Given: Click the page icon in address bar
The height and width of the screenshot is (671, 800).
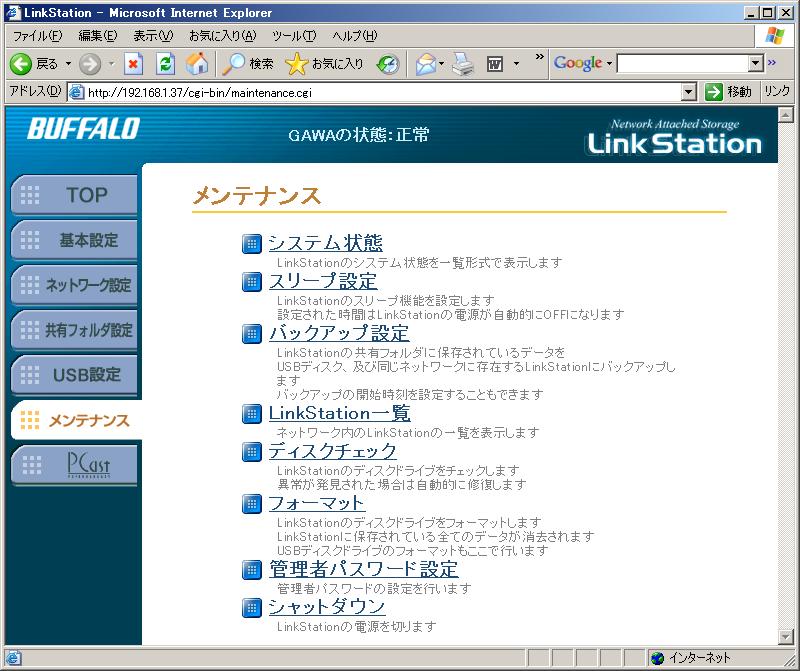Looking at the screenshot, I should [x=77, y=92].
